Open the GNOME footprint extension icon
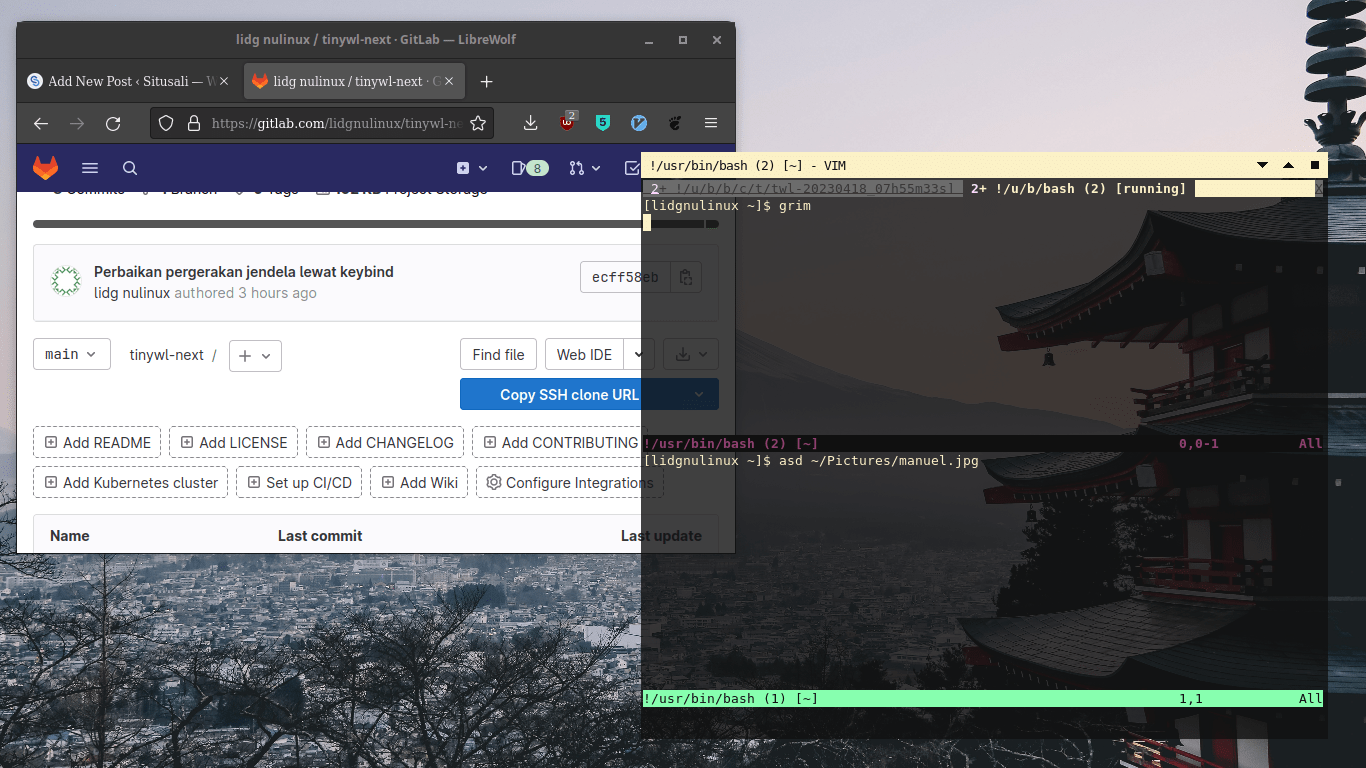The image size is (1366, 768). pos(675,123)
